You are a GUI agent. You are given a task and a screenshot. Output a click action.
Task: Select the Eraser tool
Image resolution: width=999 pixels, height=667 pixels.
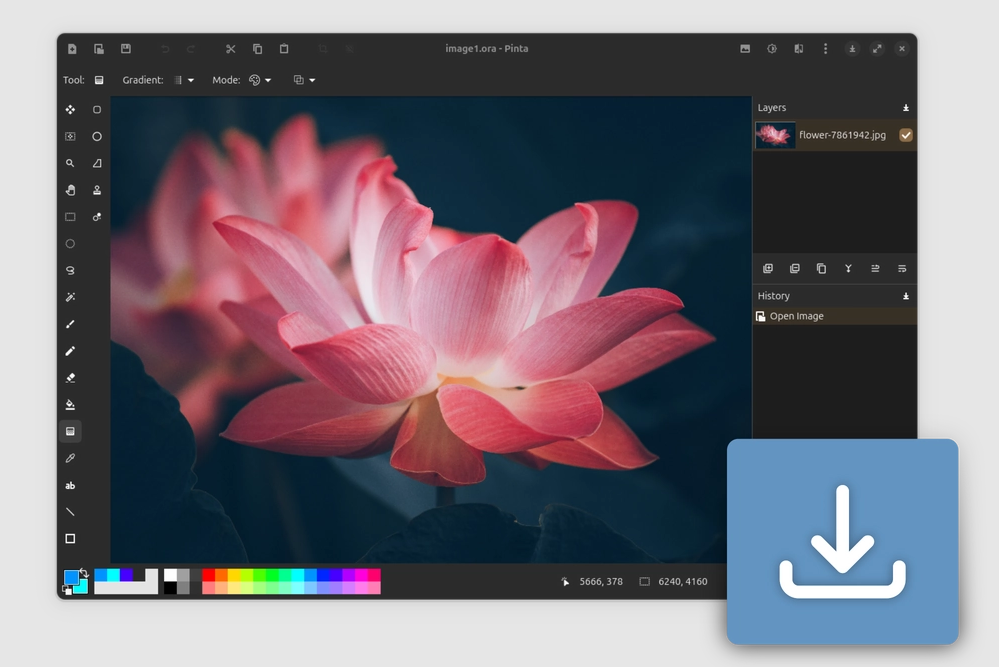[70, 378]
